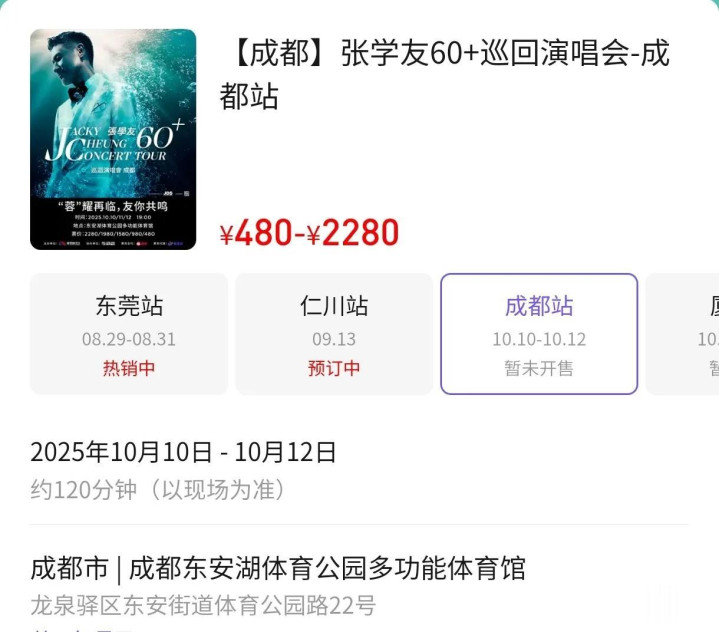Tap the duration text 约120分钟

point(83,490)
